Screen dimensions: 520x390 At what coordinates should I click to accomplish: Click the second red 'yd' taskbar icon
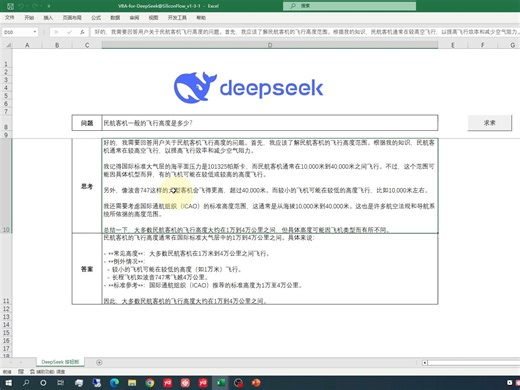203,383
